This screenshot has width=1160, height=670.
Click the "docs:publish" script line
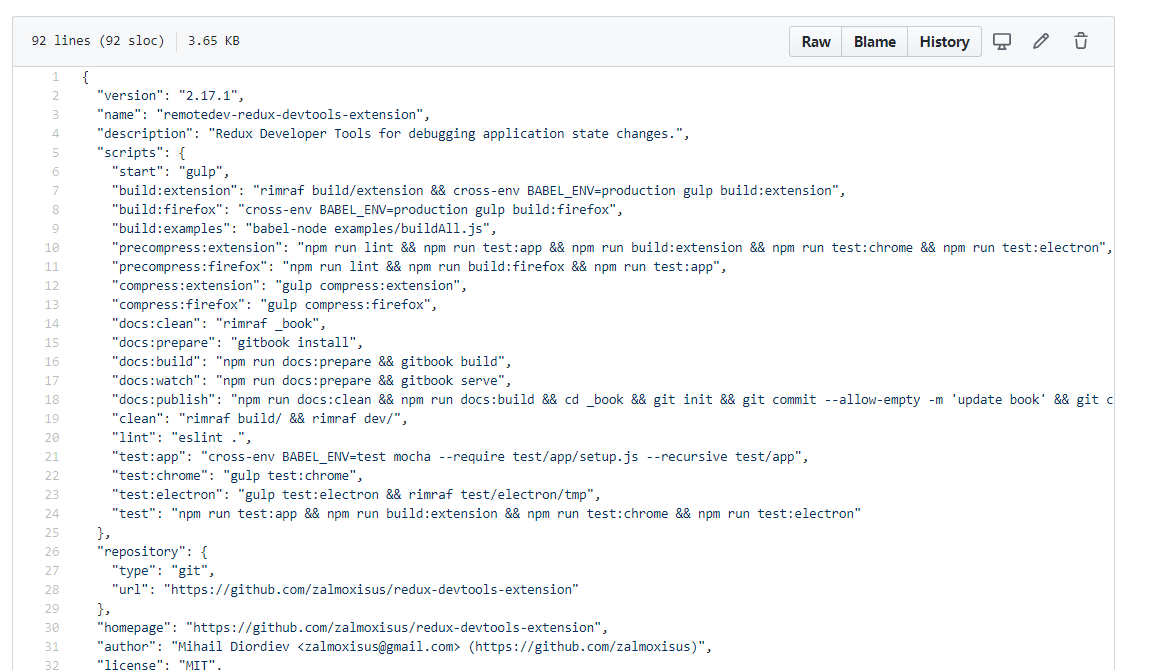(x=612, y=400)
